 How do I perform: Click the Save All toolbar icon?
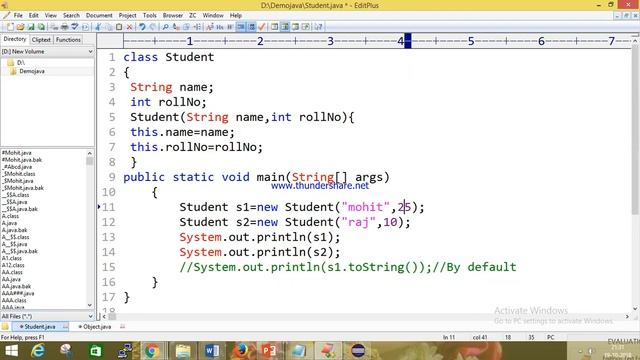coord(41,27)
